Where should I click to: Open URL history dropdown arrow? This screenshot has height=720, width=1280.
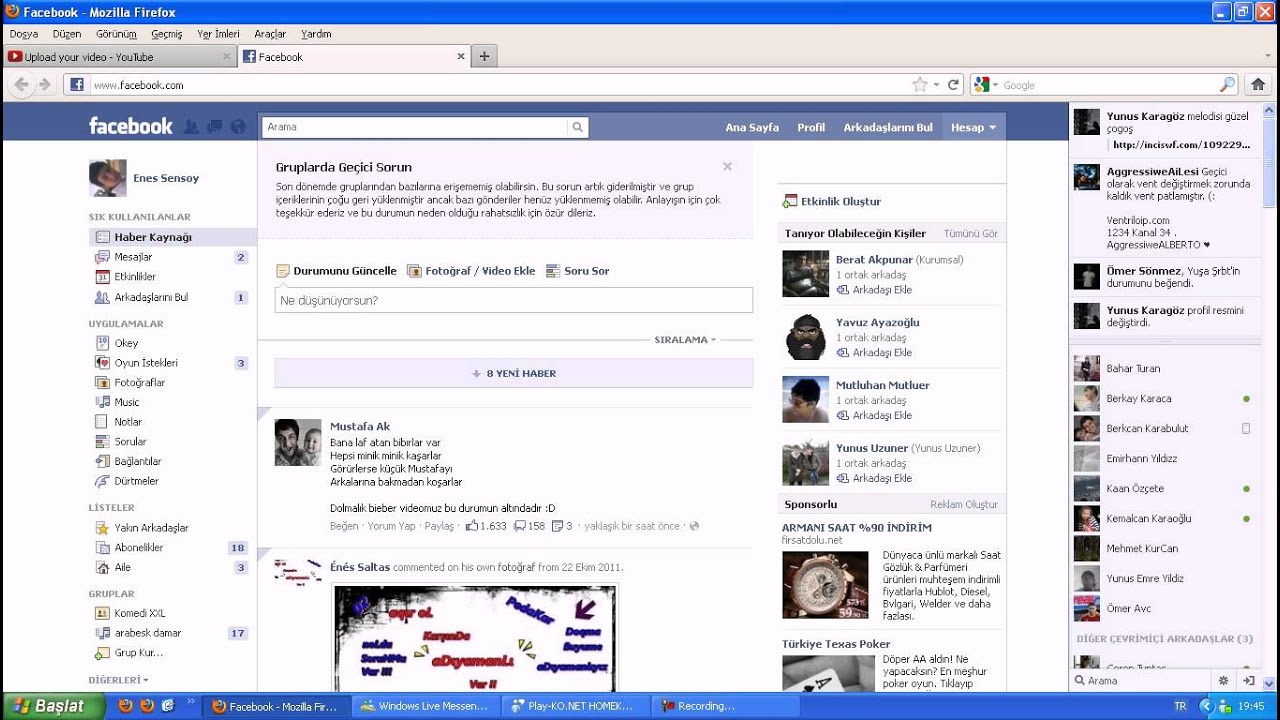coord(937,85)
